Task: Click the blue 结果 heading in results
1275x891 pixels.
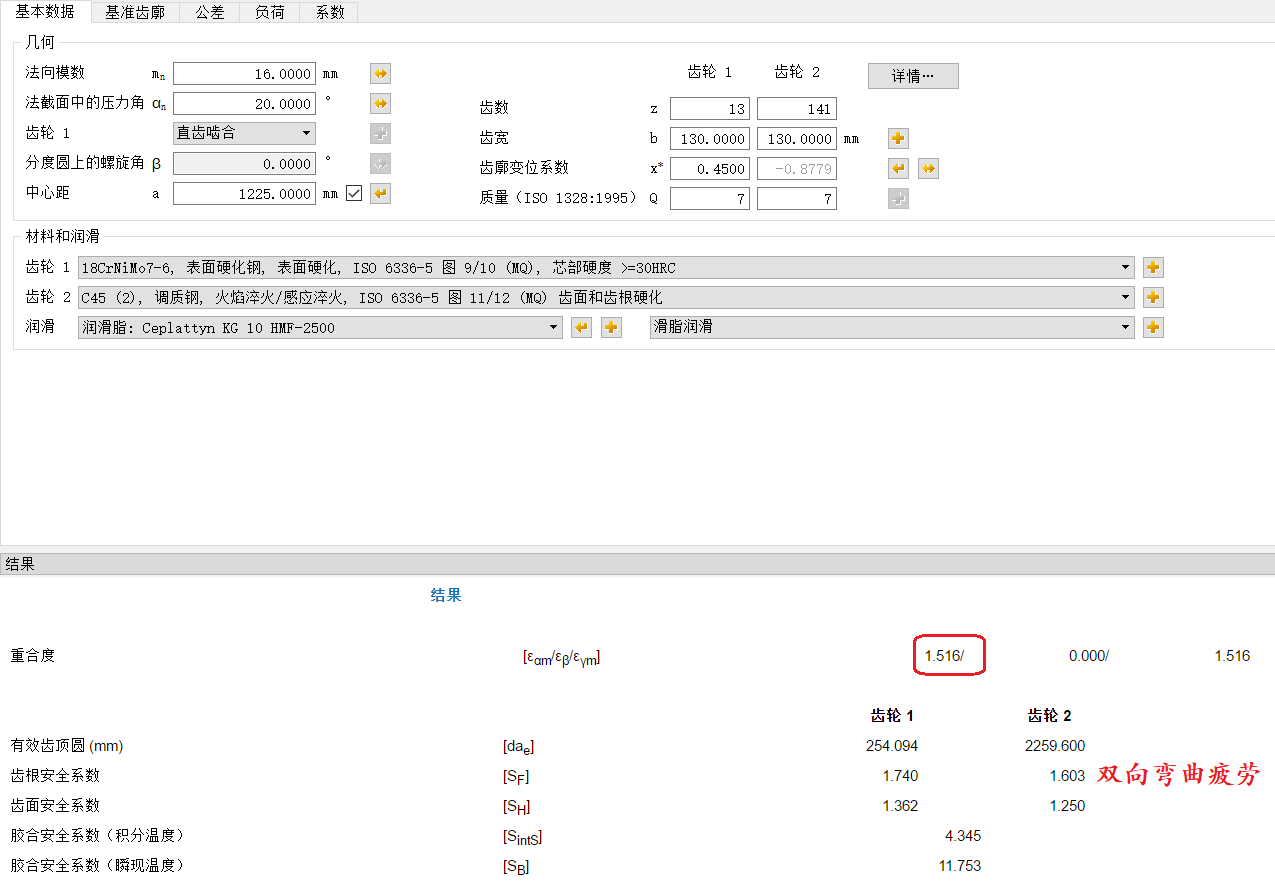Action: [x=446, y=595]
